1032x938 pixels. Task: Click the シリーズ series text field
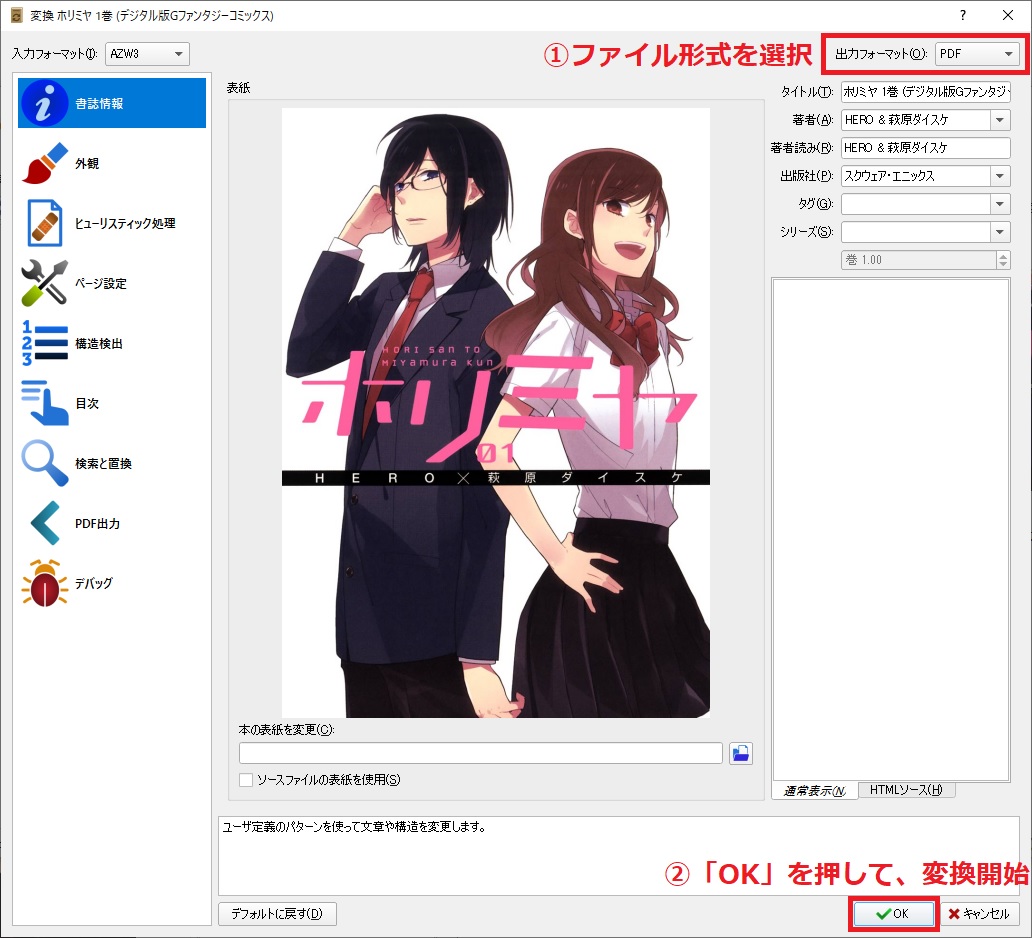tap(916, 232)
